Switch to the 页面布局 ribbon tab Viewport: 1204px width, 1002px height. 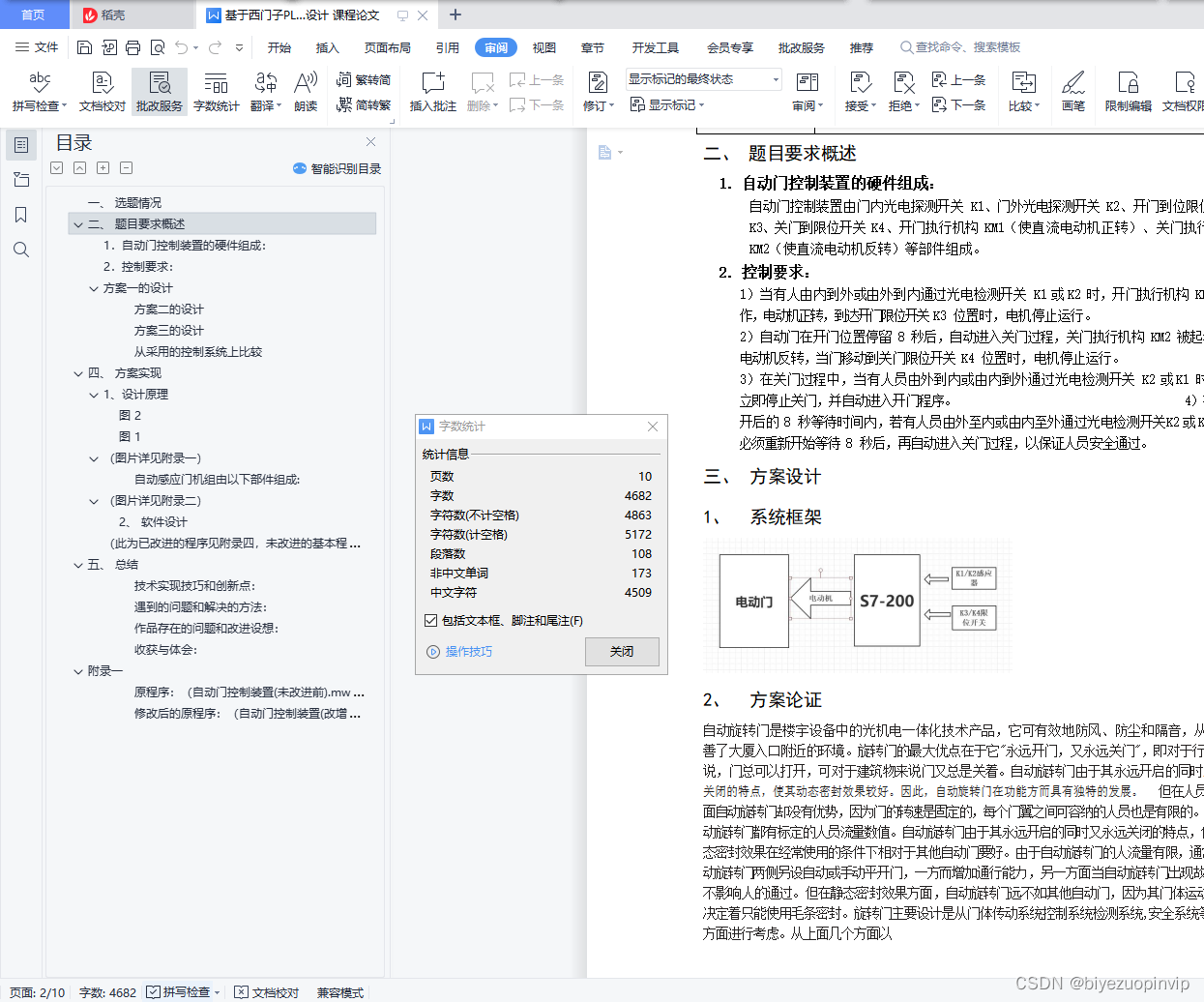(x=387, y=46)
